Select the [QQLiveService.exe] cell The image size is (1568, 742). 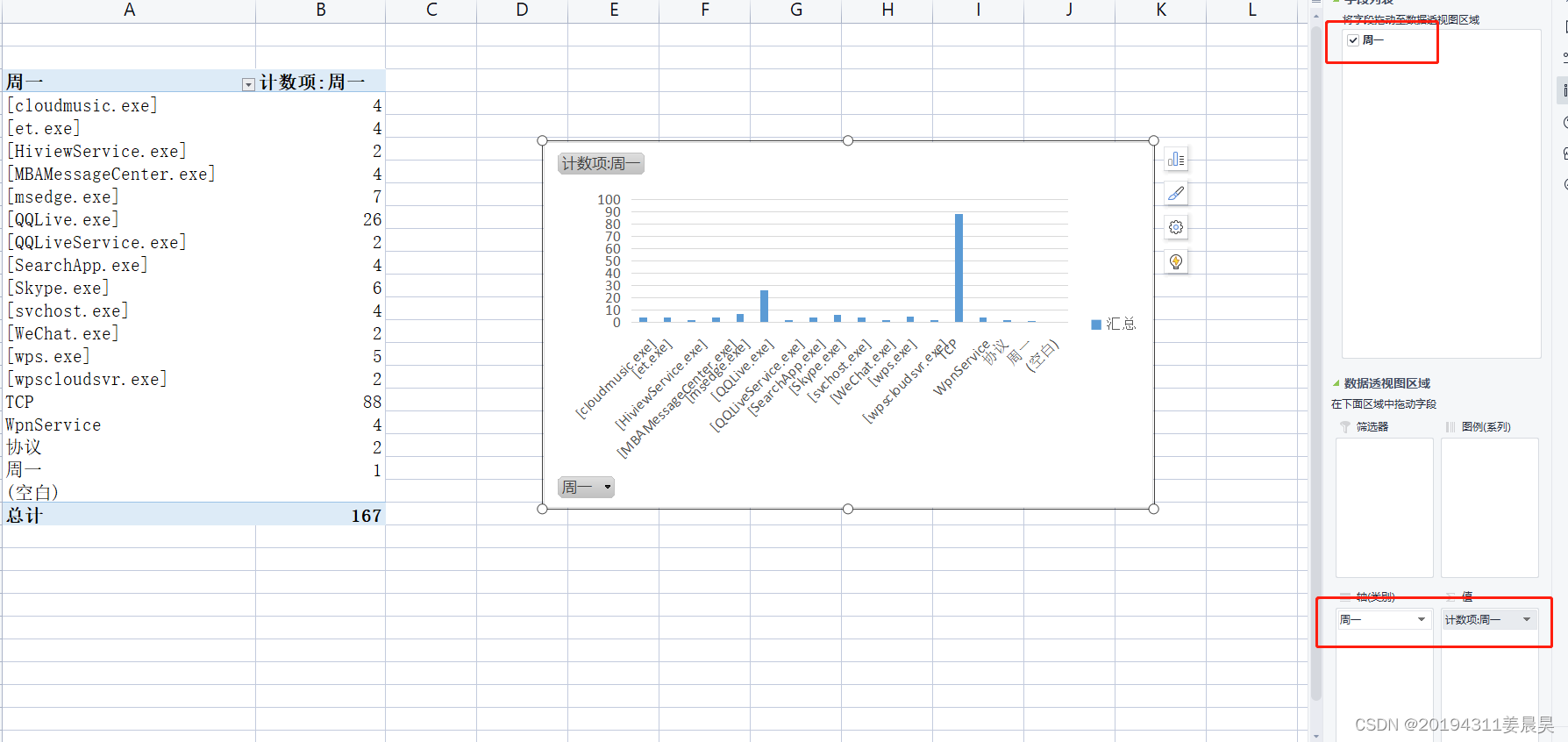(x=129, y=242)
